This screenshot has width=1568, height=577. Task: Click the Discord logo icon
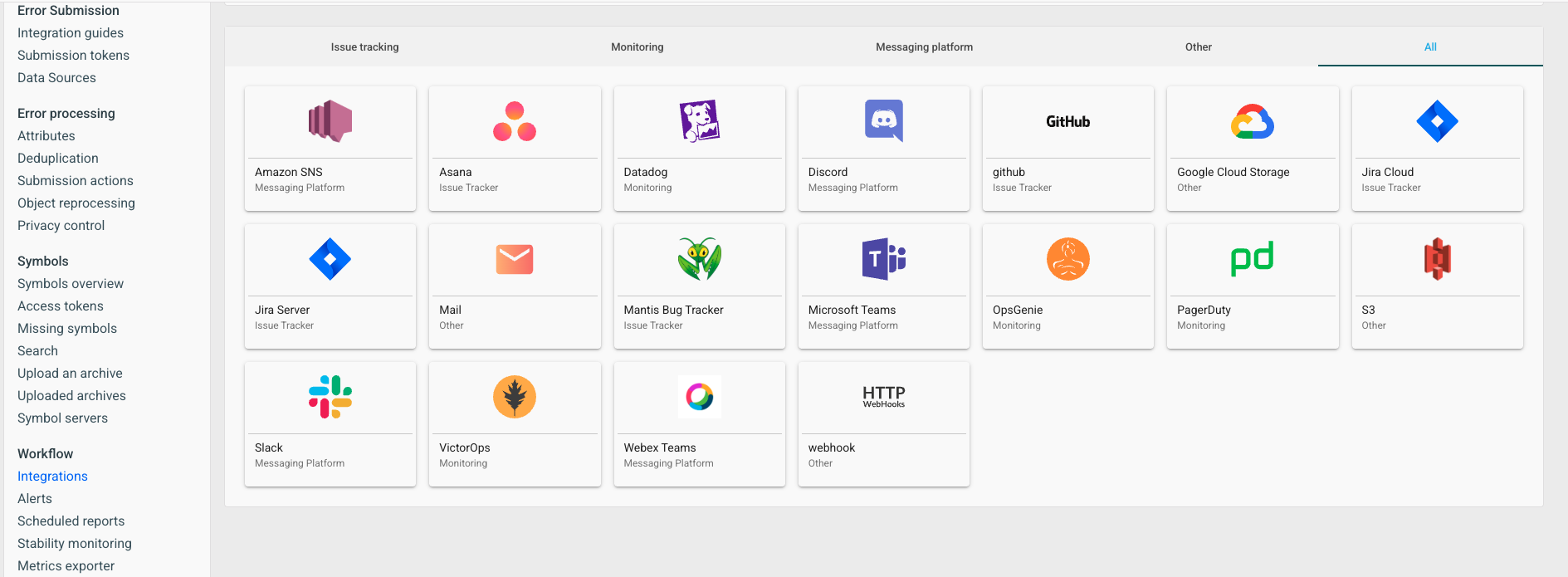(x=883, y=121)
